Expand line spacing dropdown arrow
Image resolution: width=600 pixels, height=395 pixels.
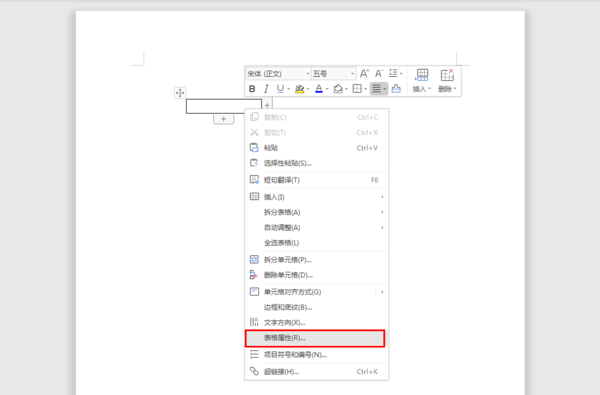click(401, 73)
